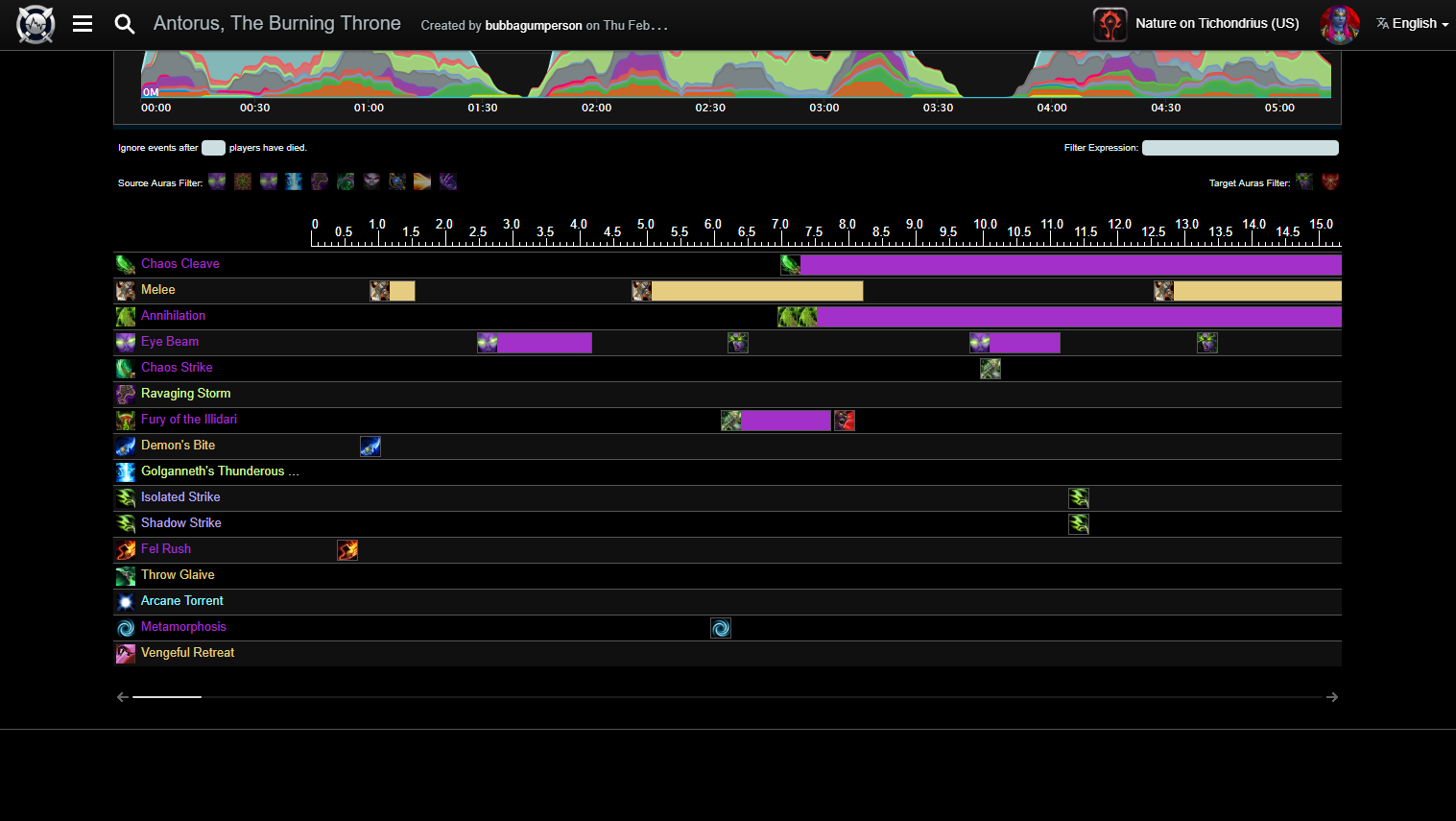This screenshot has width=1456, height=821.
Task: Click the scrollbar left arrow
Action: click(122, 697)
